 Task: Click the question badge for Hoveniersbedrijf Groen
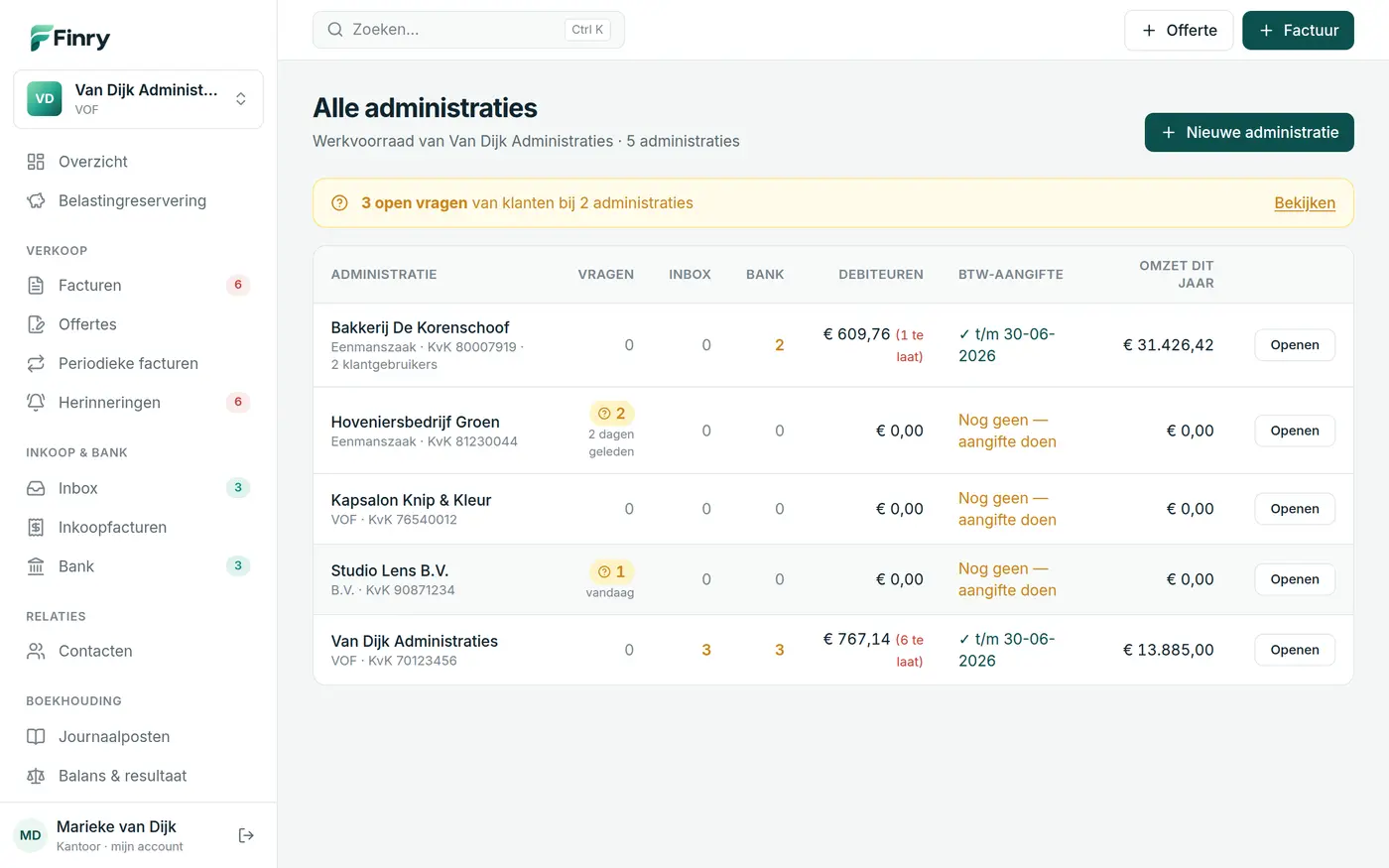(x=612, y=414)
